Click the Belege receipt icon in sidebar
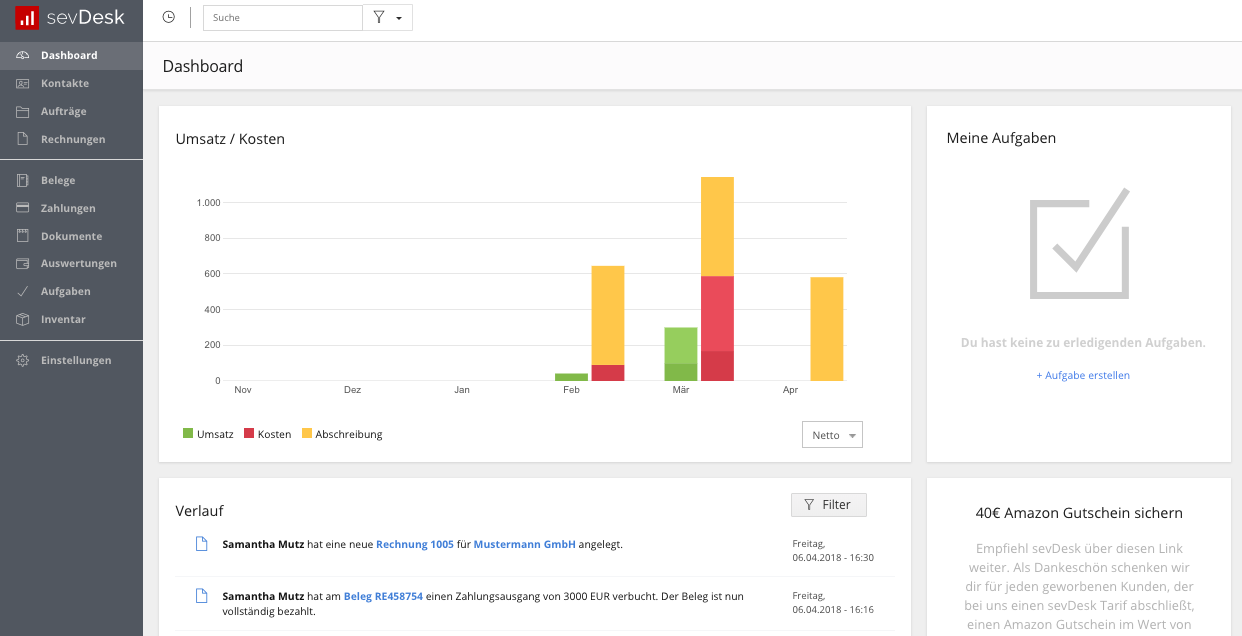The height and width of the screenshot is (636, 1242). coord(23,180)
